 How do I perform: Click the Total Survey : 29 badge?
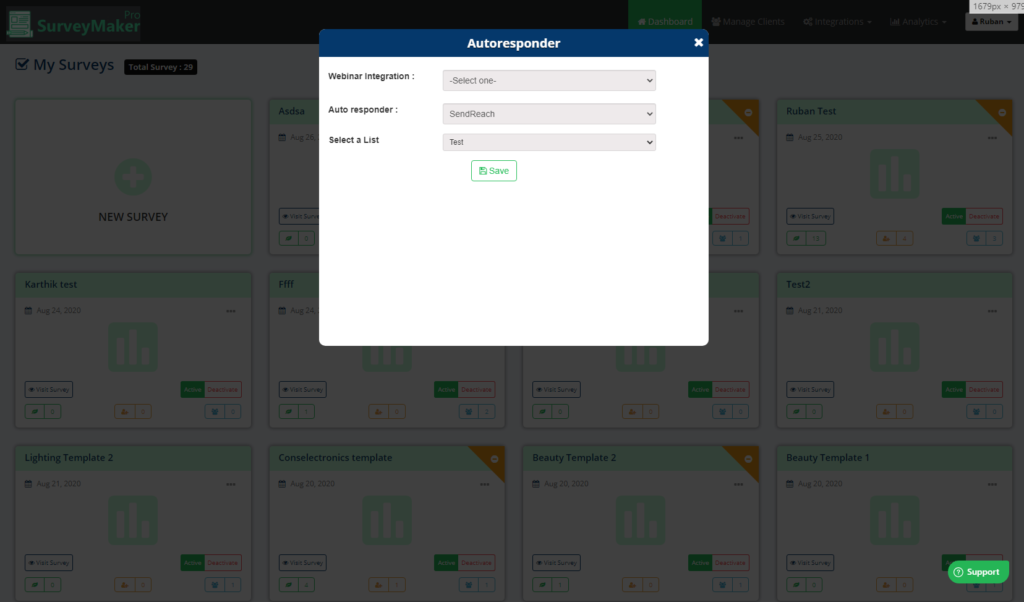pos(161,67)
